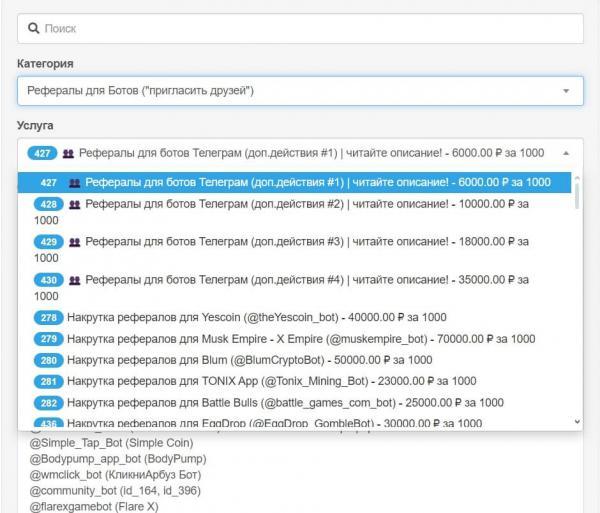
Task: Click the people icon in option 428
Action: coord(74,204)
